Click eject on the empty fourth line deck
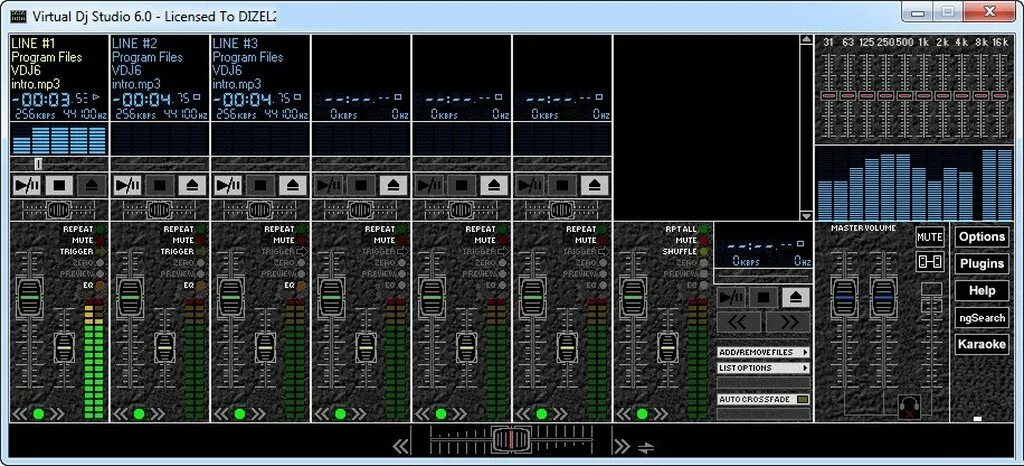This screenshot has width=1024, height=466. 394,185
